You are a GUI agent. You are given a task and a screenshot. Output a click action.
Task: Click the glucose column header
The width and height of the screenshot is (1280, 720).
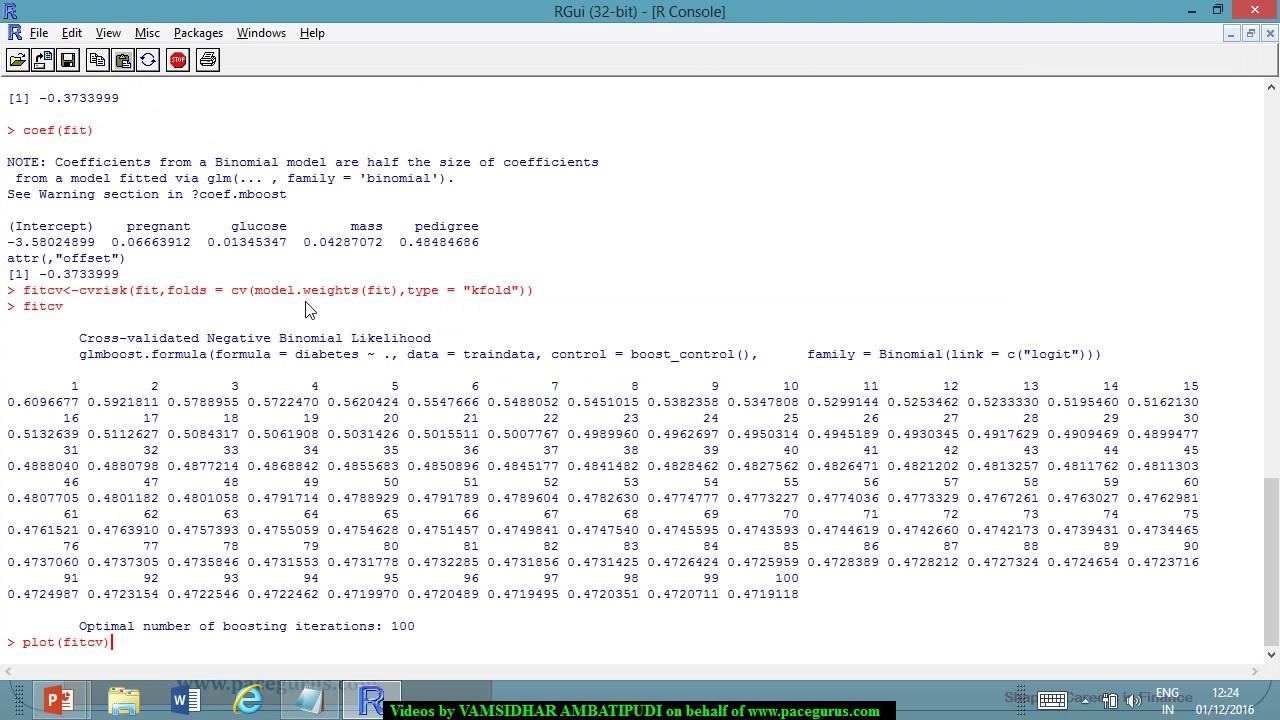pos(258,226)
